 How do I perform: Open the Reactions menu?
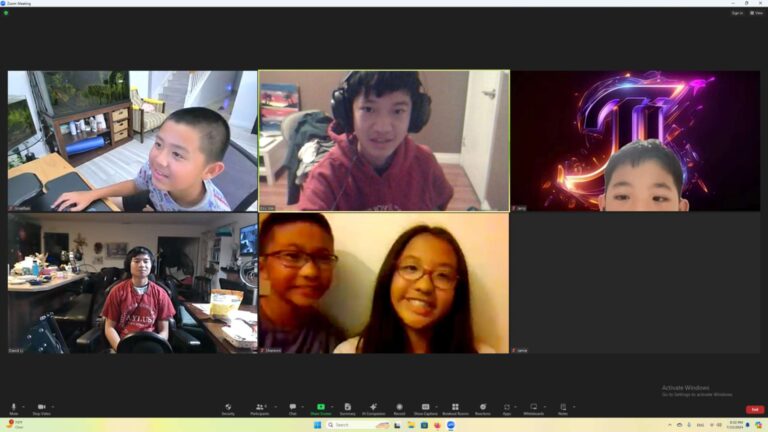[x=483, y=409]
